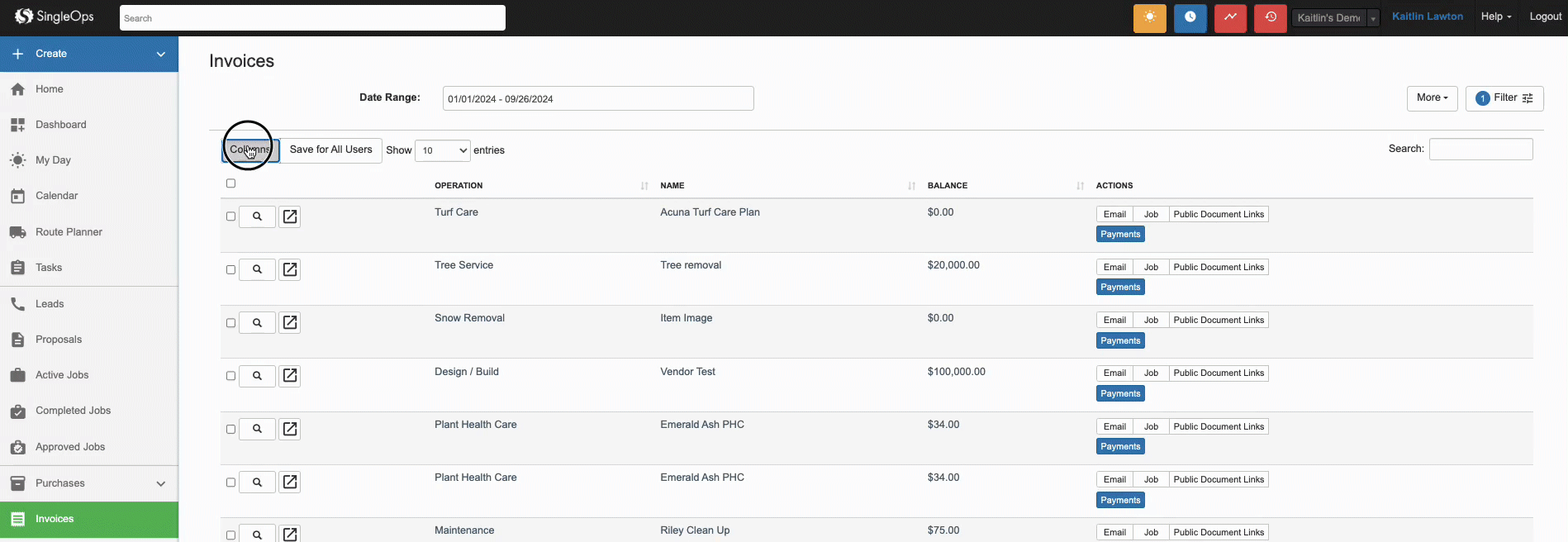The height and width of the screenshot is (542, 1568).
Task: Select the Design / Build row checkbox
Action: click(x=230, y=376)
